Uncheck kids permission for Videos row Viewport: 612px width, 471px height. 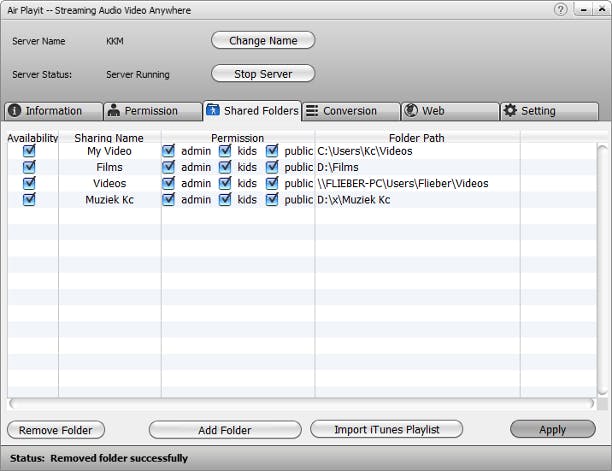tap(225, 183)
